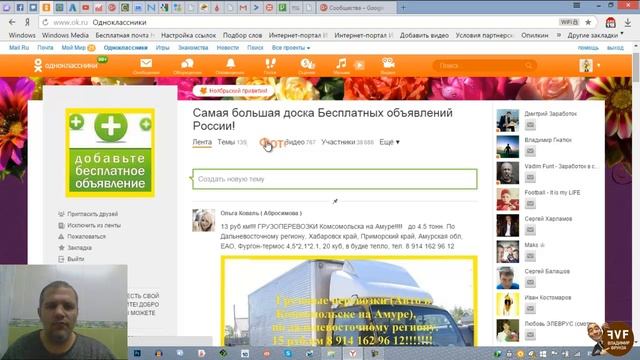Switch to Facebook pinned tab

20,7
